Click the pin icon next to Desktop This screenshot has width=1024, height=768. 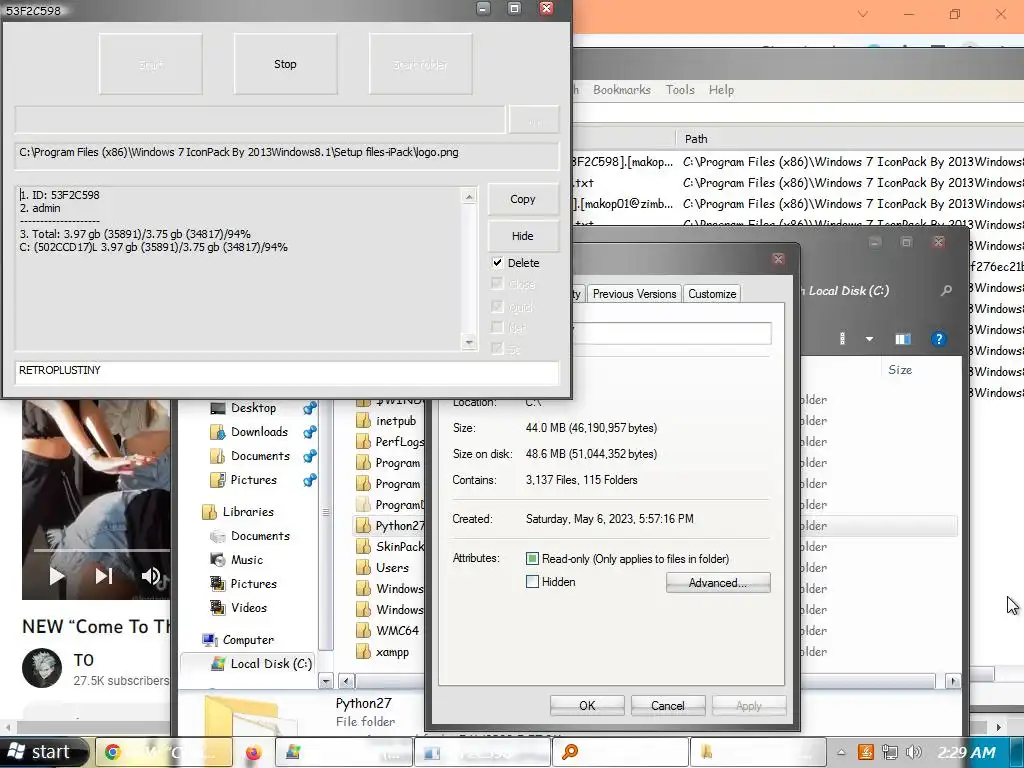tap(310, 408)
